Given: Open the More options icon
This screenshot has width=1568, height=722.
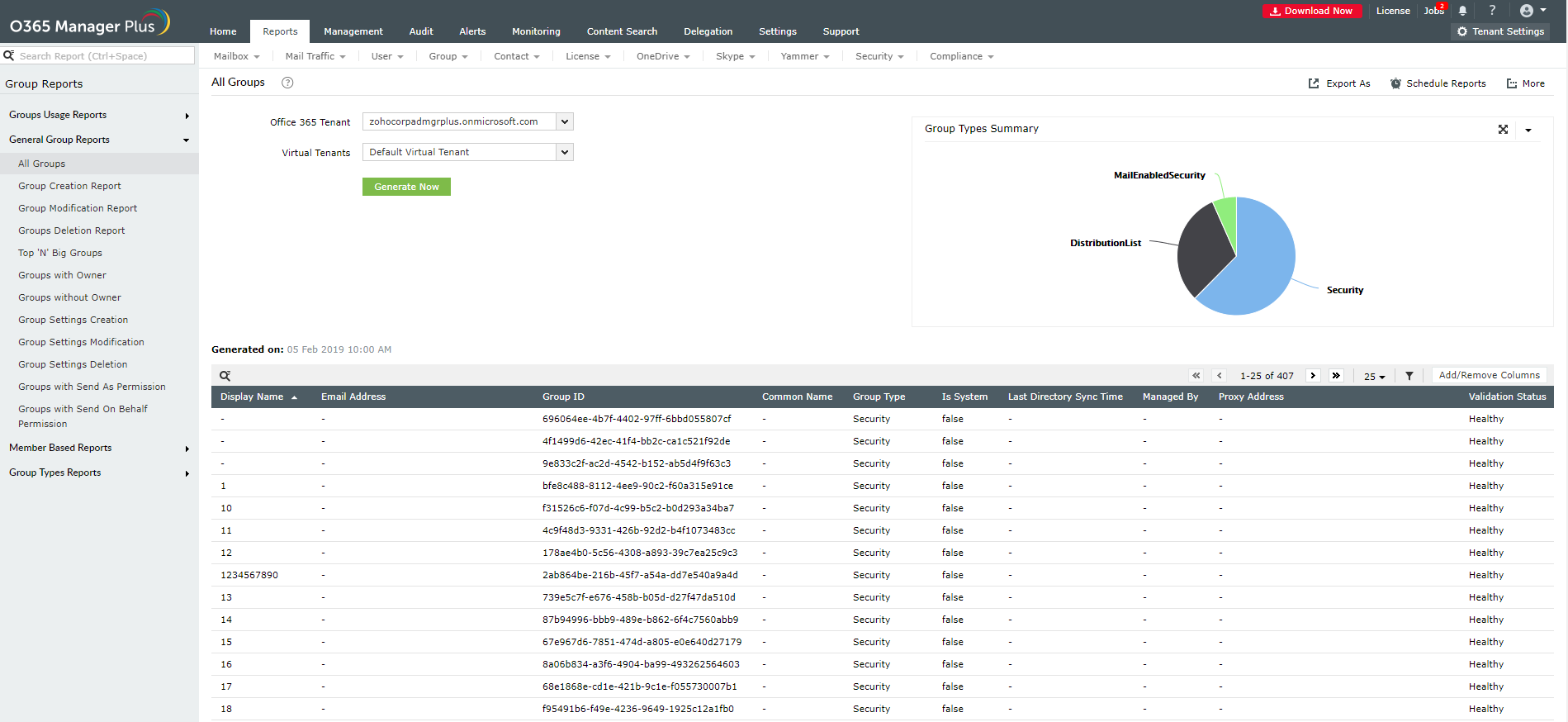Looking at the screenshot, I should [1512, 83].
